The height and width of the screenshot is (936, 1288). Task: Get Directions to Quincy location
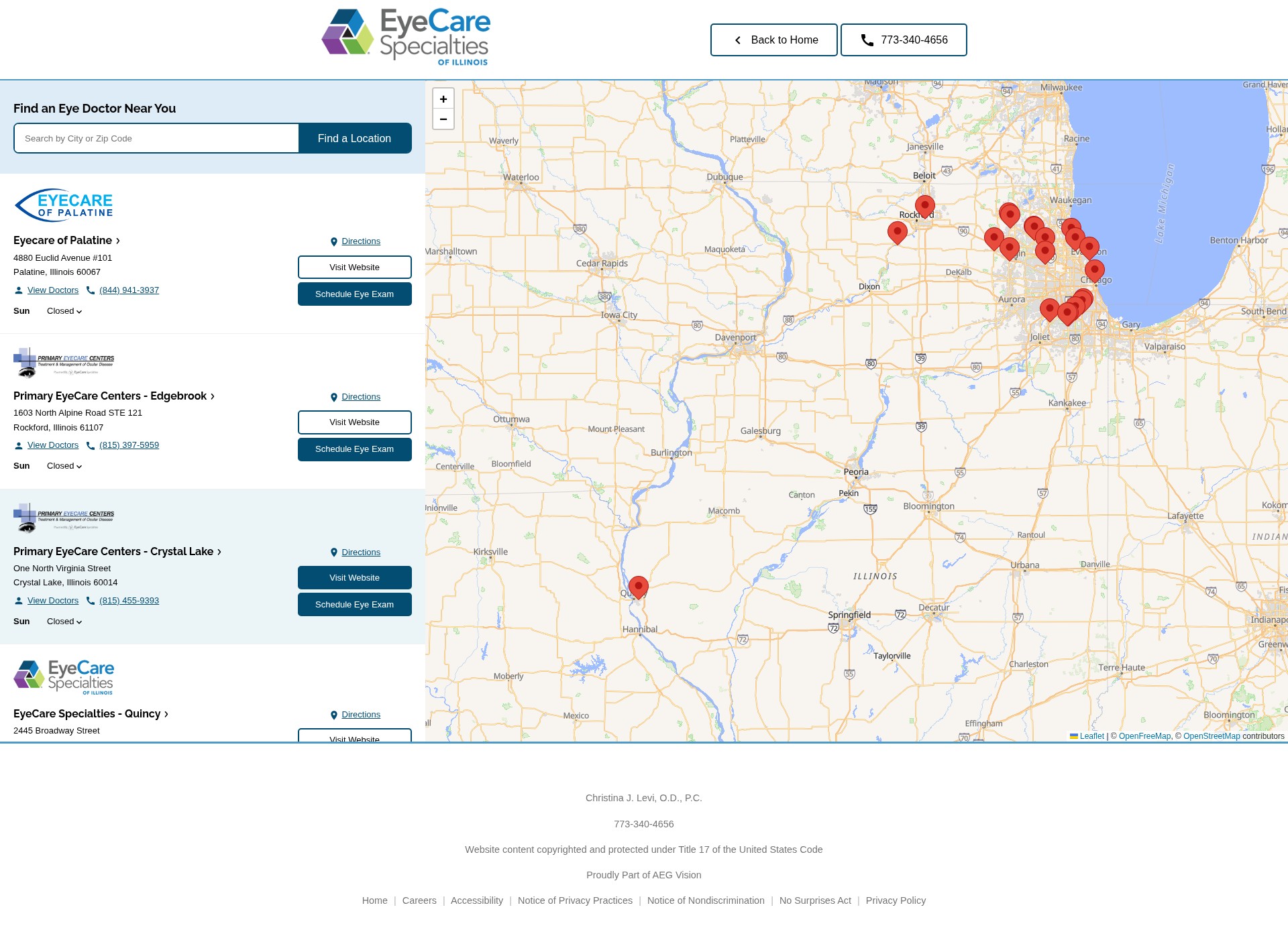361,715
